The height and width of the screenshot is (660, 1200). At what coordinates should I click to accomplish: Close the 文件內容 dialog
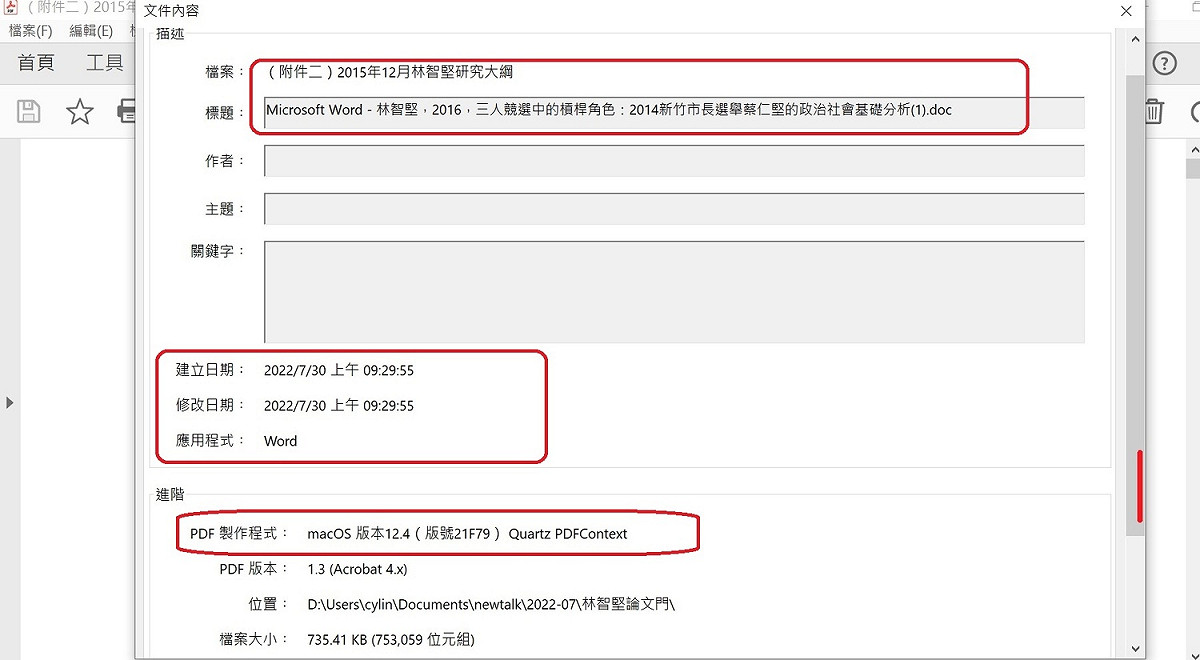click(x=1126, y=11)
